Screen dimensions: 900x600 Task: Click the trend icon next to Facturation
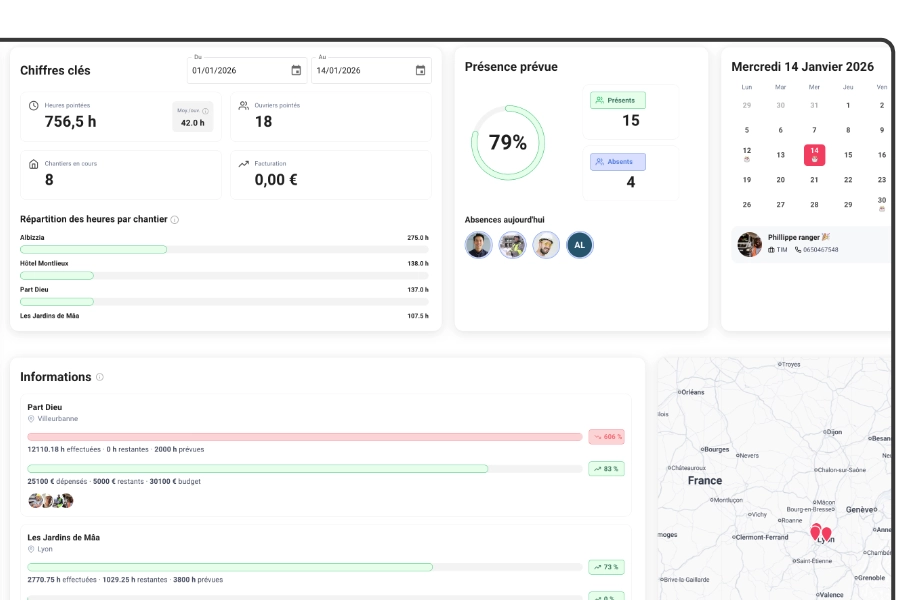click(243, 163)
